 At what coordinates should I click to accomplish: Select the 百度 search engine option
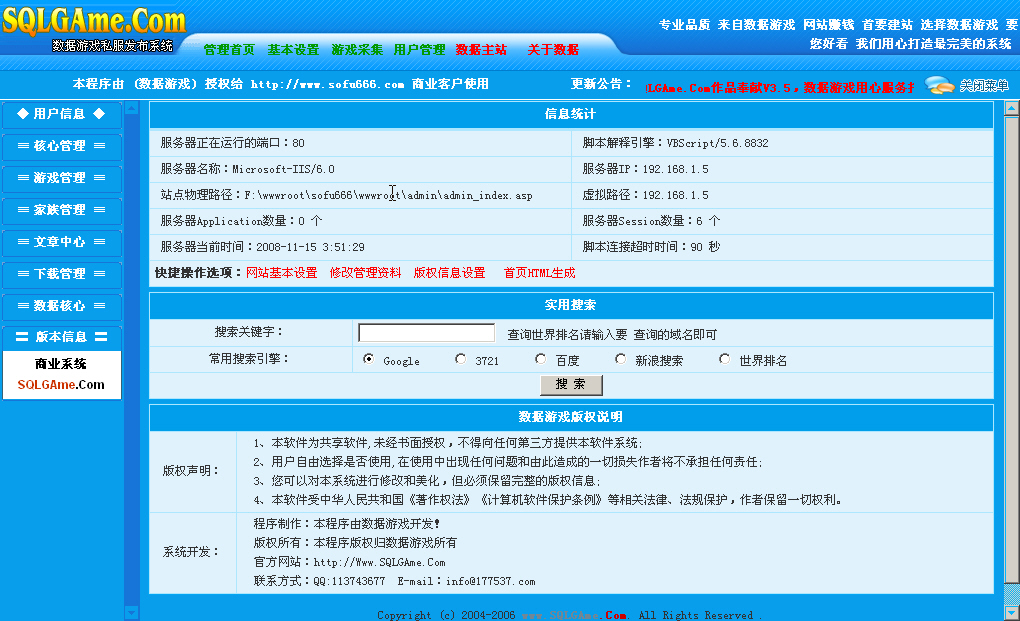point(540,359)
